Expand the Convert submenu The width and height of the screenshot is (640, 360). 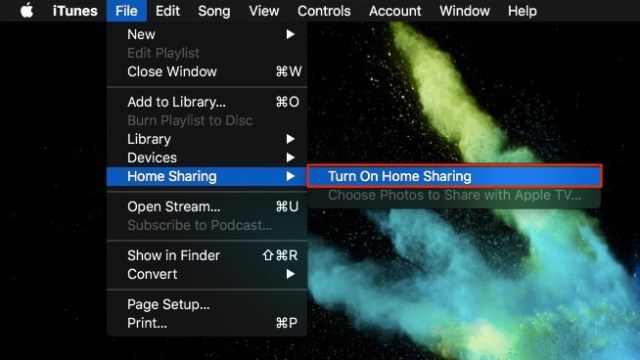(207, 274)
